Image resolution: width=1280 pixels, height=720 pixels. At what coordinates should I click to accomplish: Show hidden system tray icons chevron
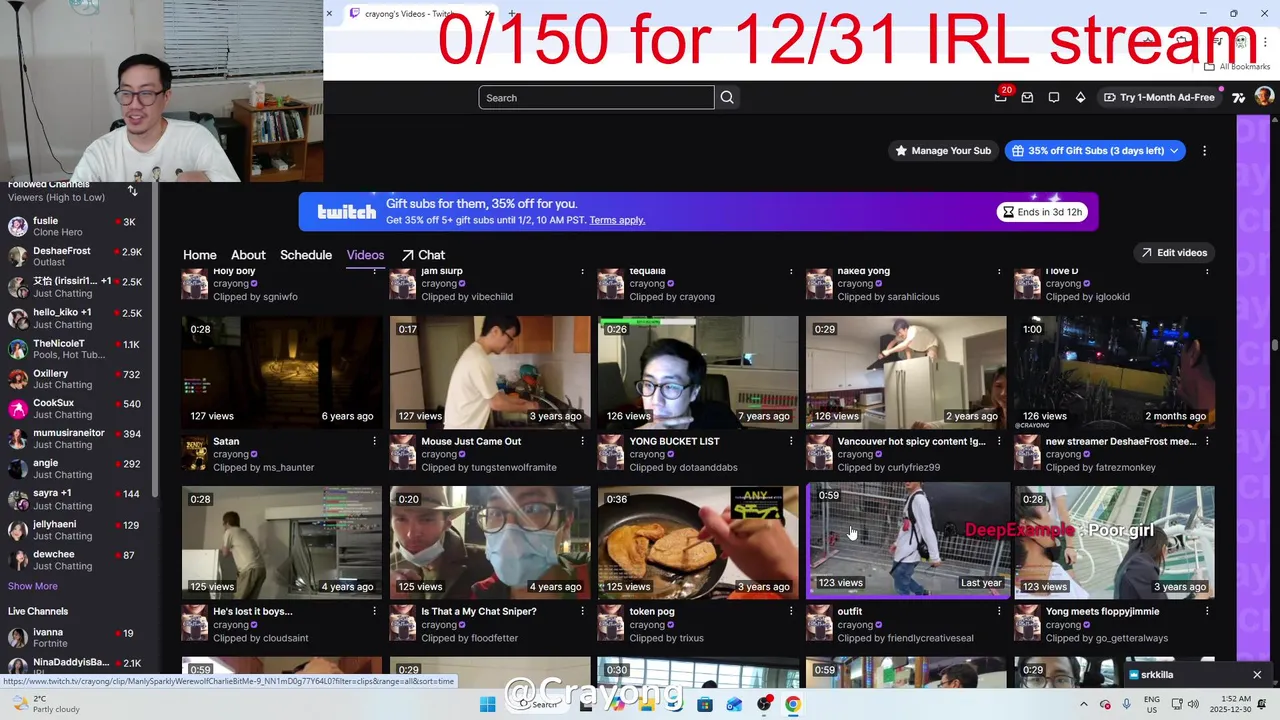[1083, 704]
